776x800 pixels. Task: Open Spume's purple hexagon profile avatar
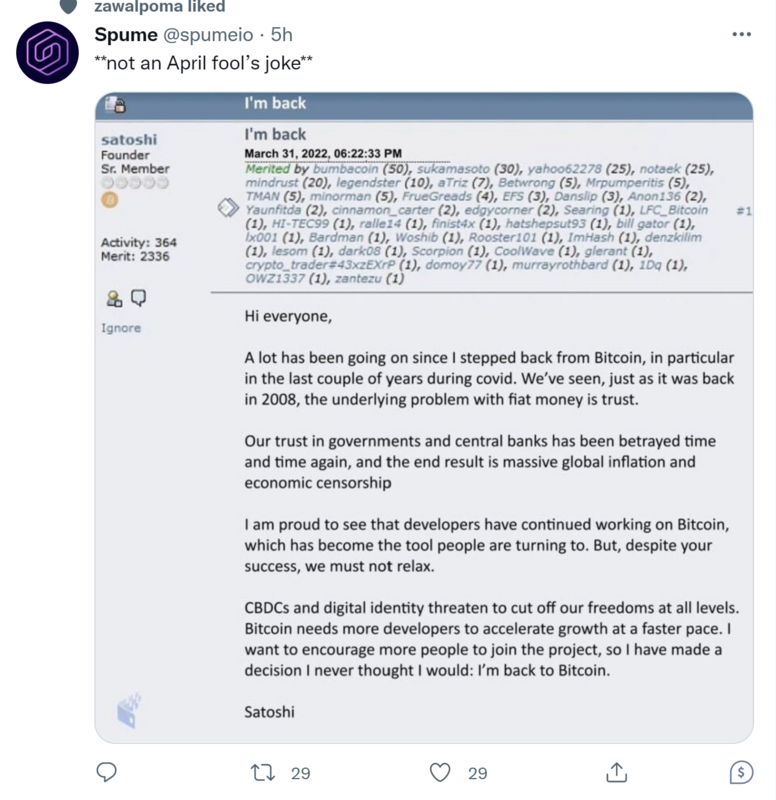coord(47,53)
